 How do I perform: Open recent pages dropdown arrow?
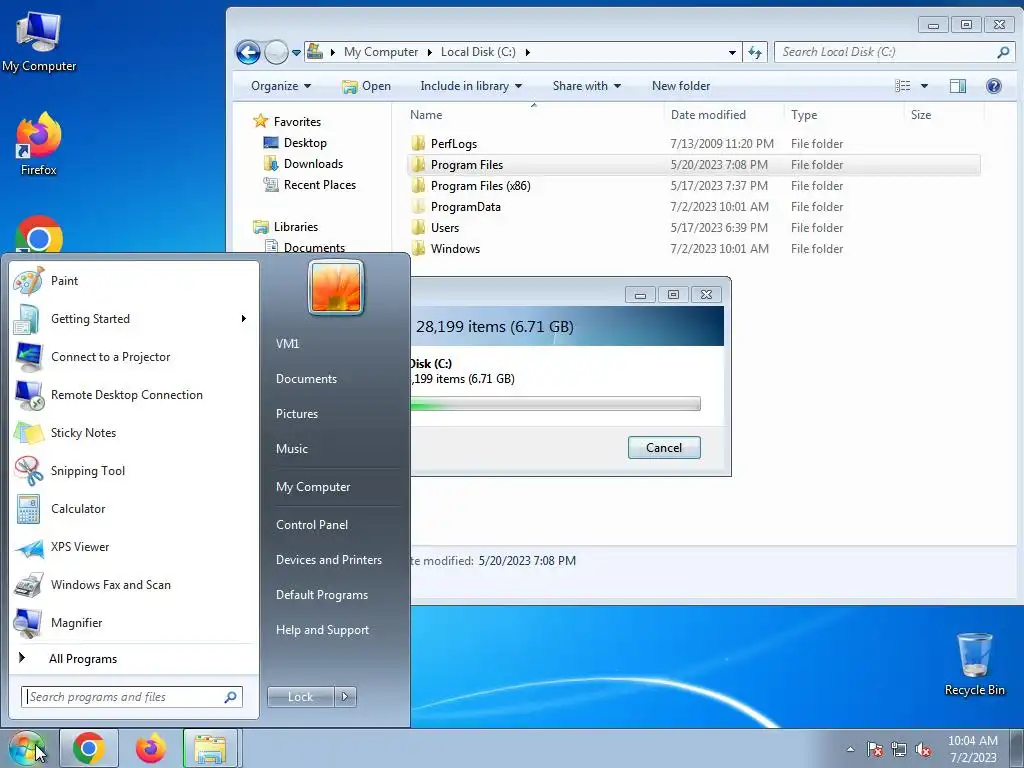tap(296, 52)
